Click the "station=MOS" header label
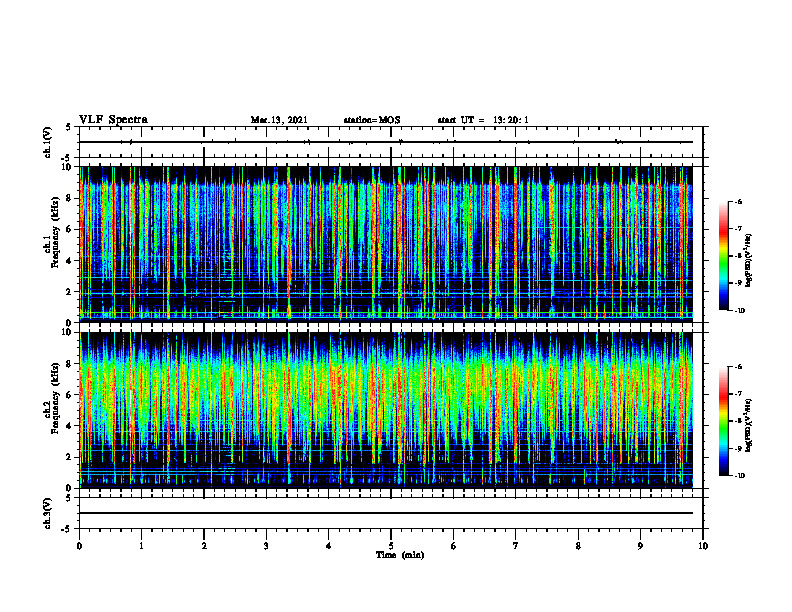 point(372,120)
